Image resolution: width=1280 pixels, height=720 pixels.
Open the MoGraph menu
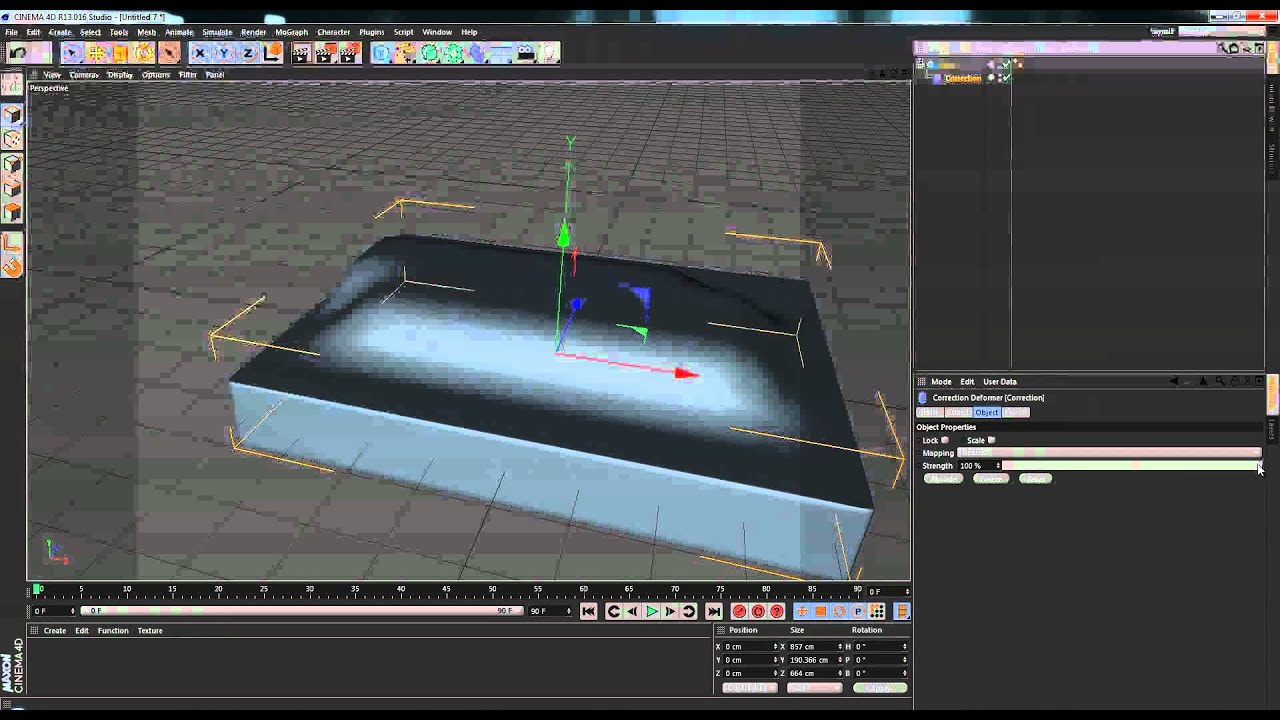[291, 32]
